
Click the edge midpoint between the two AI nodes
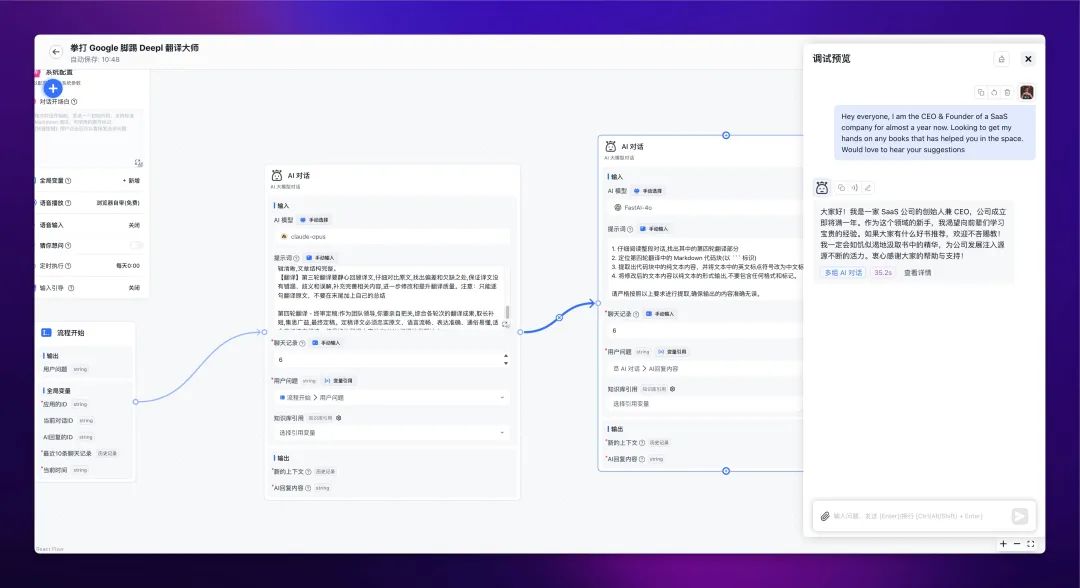point(559,317)
